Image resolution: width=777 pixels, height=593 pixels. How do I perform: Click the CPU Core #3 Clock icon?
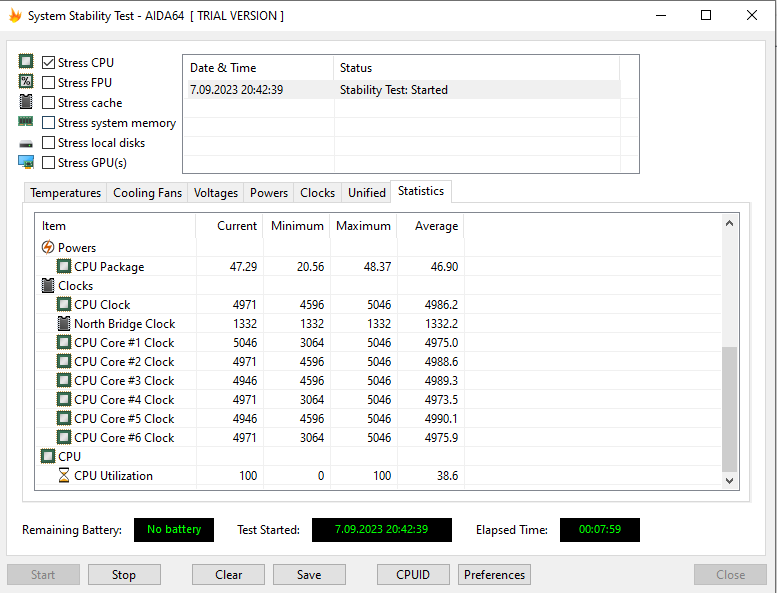click(x=64, y=380)
